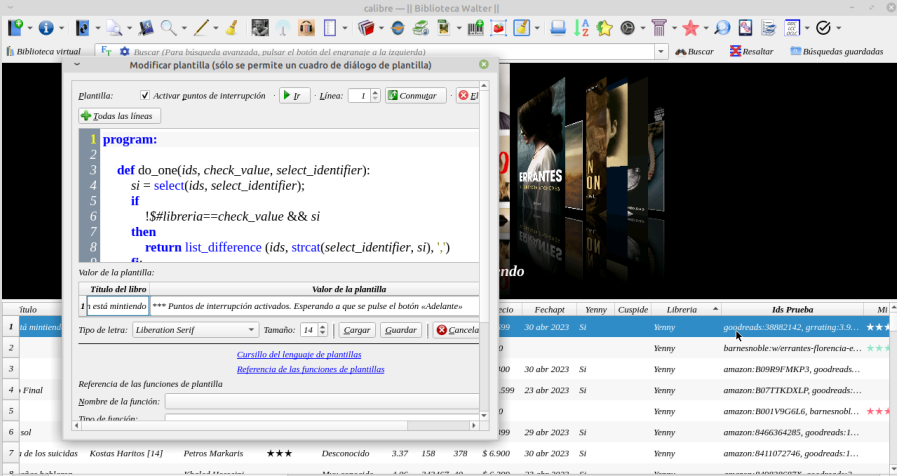Click the Tamaño font size spinbox
This screenshot has width=897, height=476.
[x=313, y=330]
